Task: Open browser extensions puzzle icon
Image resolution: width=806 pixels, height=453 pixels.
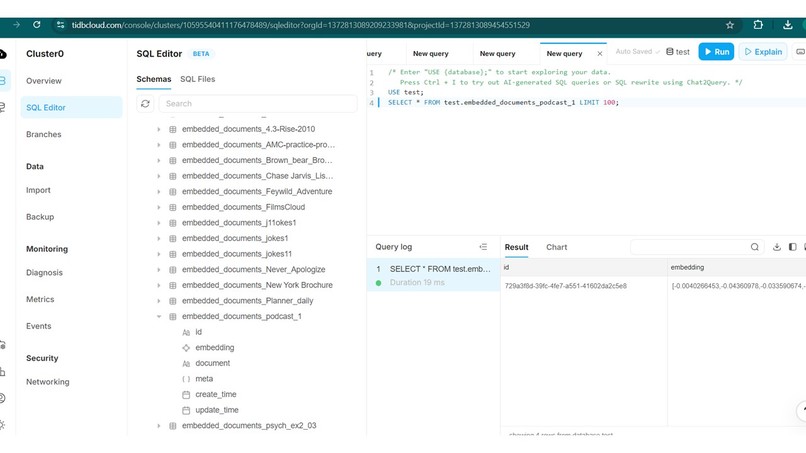Action: 758,25
